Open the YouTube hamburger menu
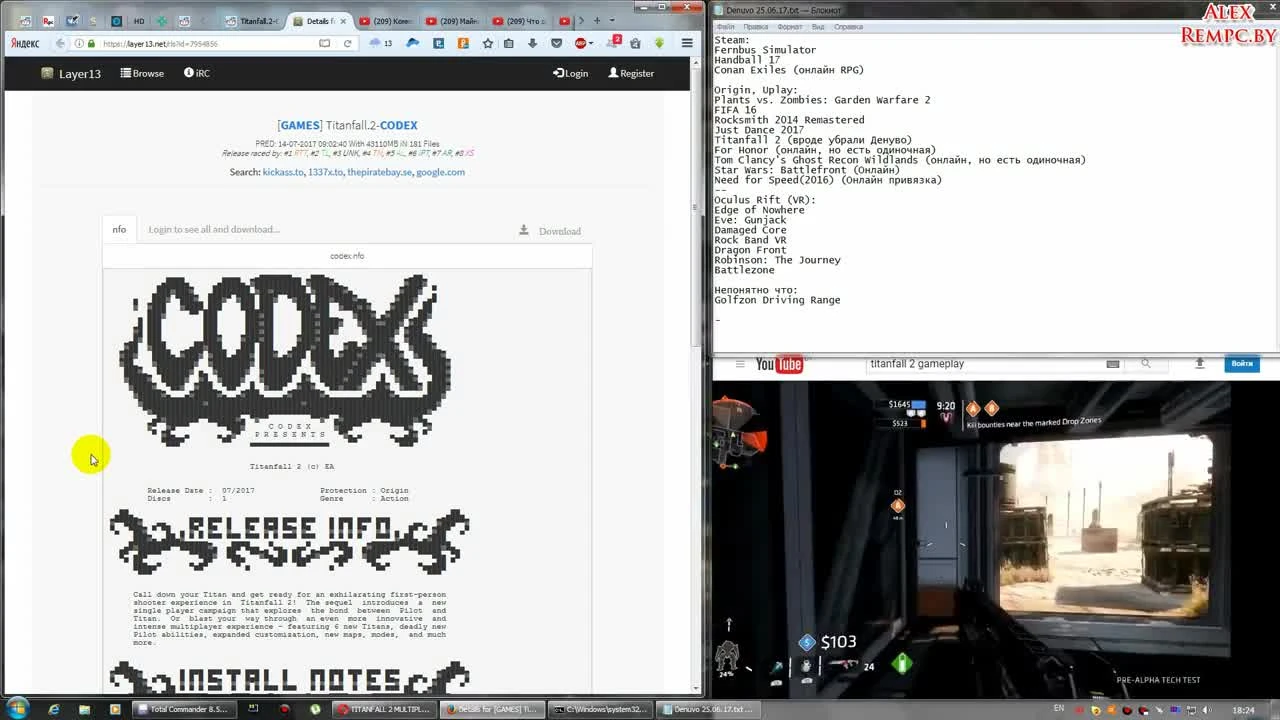 pos(738,364)
